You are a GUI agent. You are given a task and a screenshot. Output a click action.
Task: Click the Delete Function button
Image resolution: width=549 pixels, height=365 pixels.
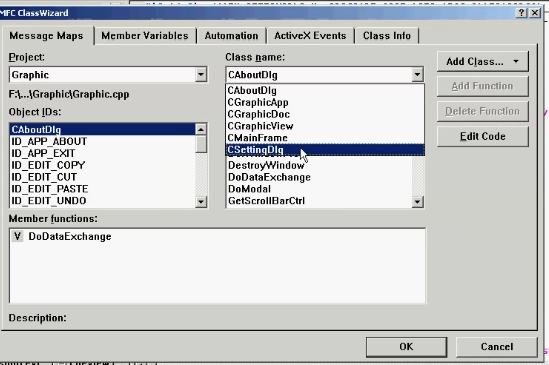[x=482, y=111]
